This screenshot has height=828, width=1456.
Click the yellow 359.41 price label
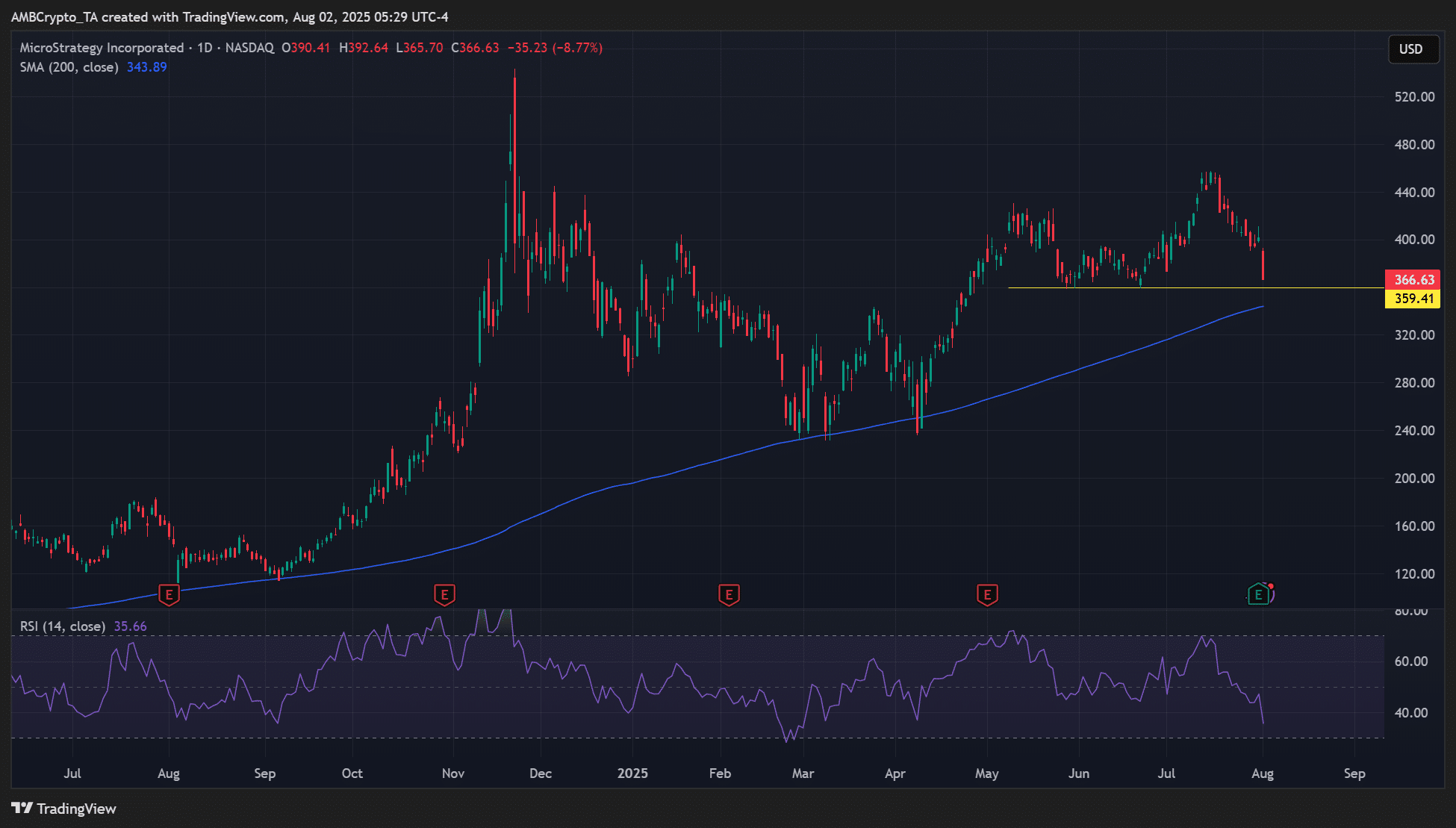point(1413,299)
